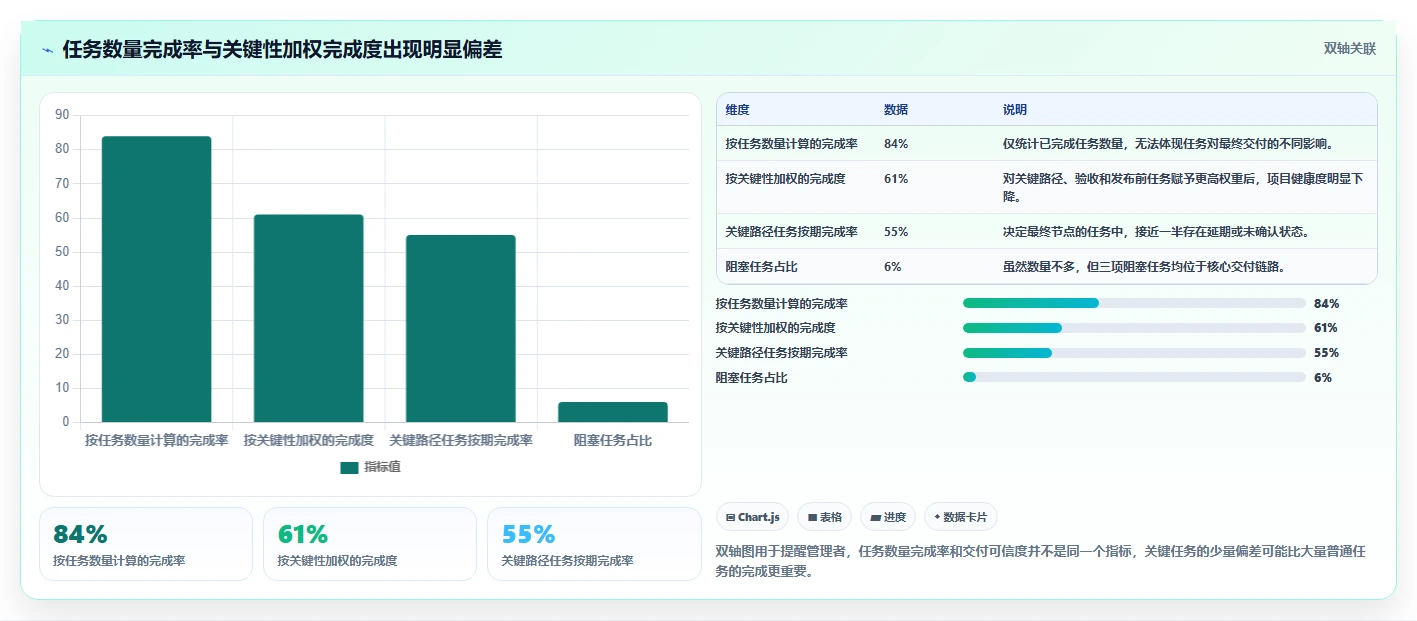Click the 说明 column header
1417x621 pixels.
(x=1015, y=110)
